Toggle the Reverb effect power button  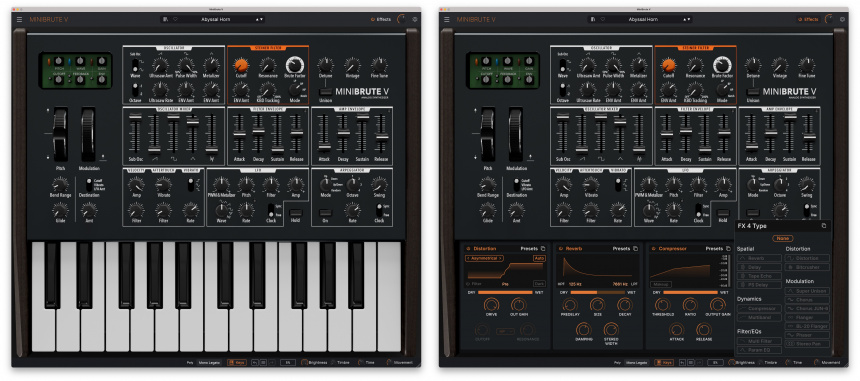(x=561, y=248)
